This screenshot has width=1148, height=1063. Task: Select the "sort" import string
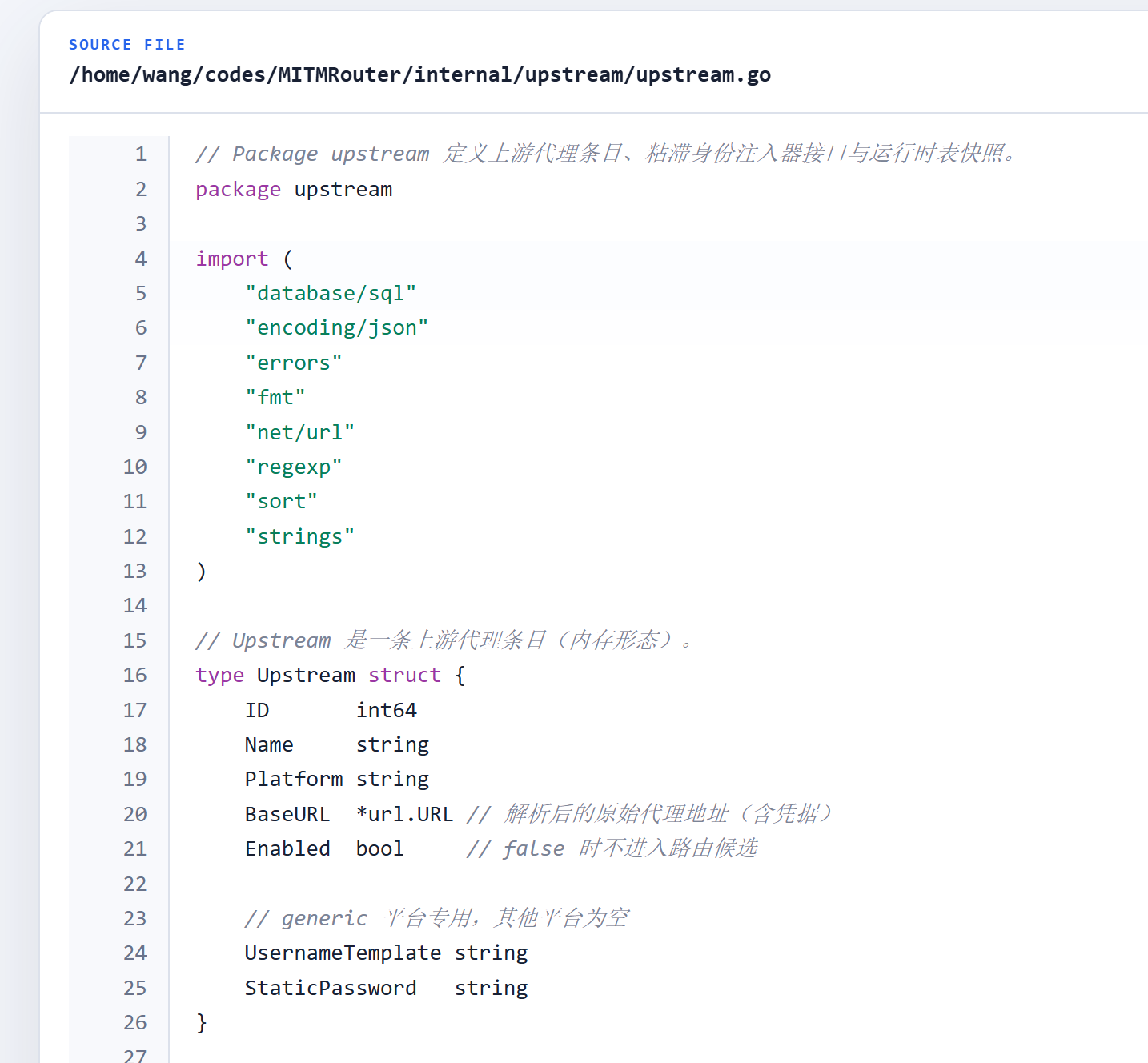[x=282, y=501]
